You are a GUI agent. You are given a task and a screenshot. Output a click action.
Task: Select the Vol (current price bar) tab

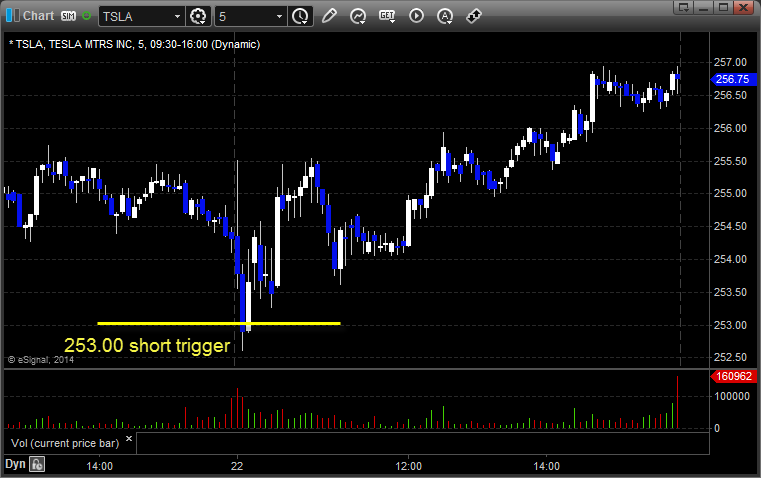pyautogui.click(x=65, y=443)
